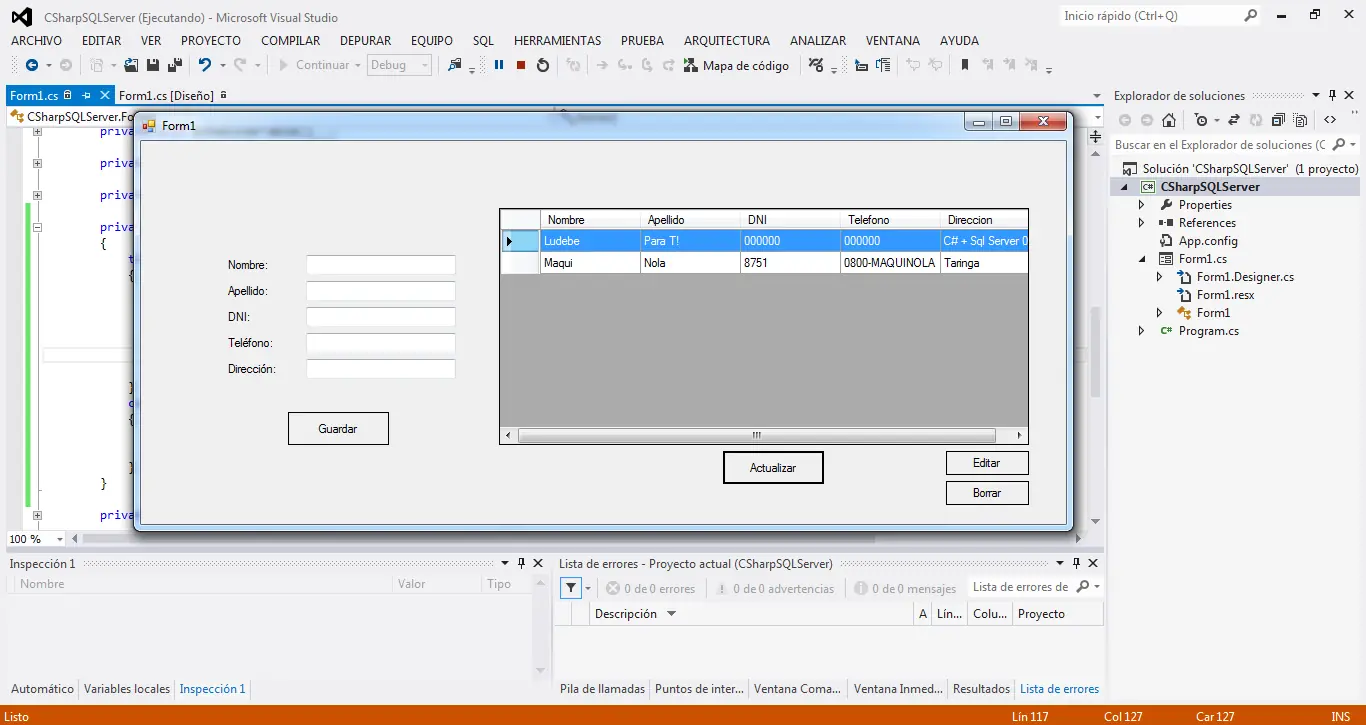The width and height of the screenshot is (1366, 725).
Task: Click the Home icon in Explorador de soluciones
Action: point(1169,120)
